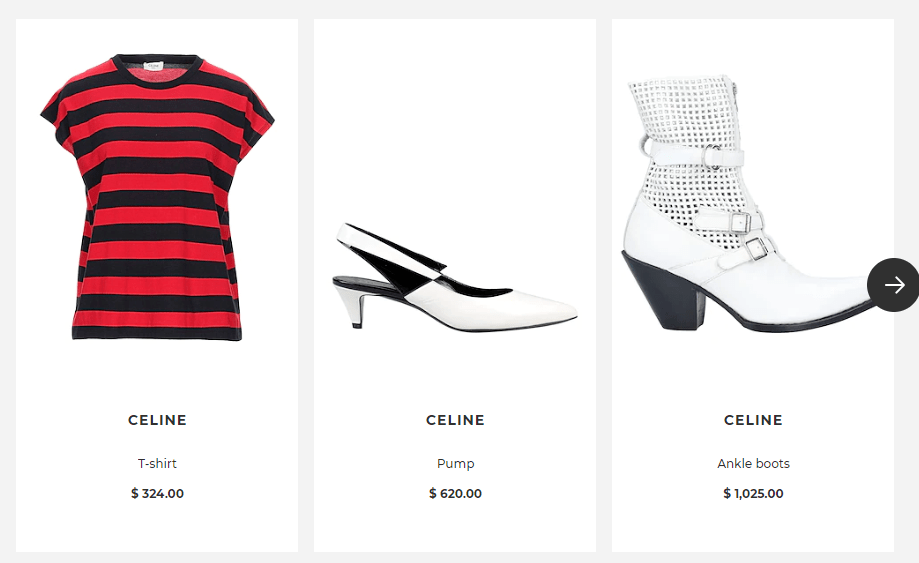Click blank area below T-shirt price
The width and height of the screenshot is (919, 563).
(157, 527)
